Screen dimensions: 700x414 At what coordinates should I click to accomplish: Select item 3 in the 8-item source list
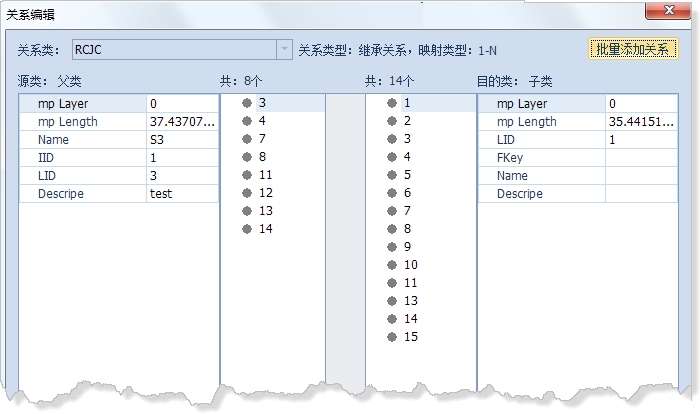(262, 103)
